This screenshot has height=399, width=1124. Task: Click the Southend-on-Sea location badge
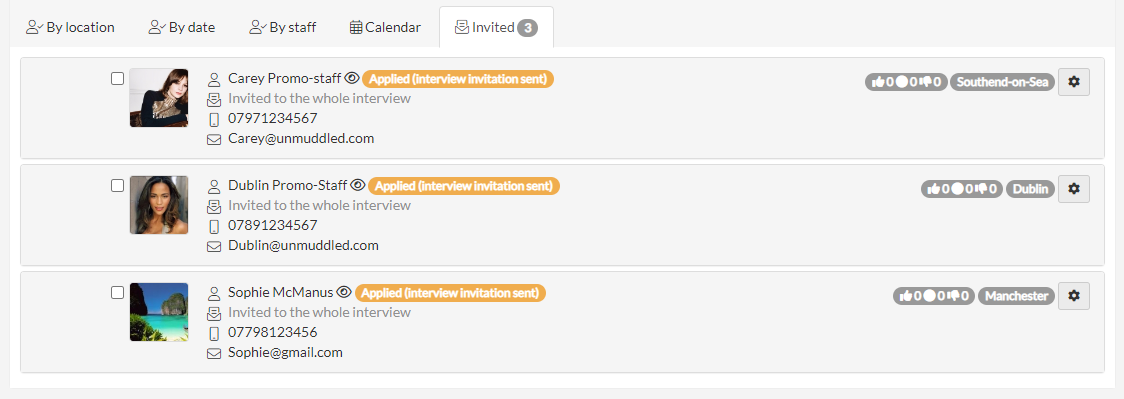click(x=1003, y=82)
